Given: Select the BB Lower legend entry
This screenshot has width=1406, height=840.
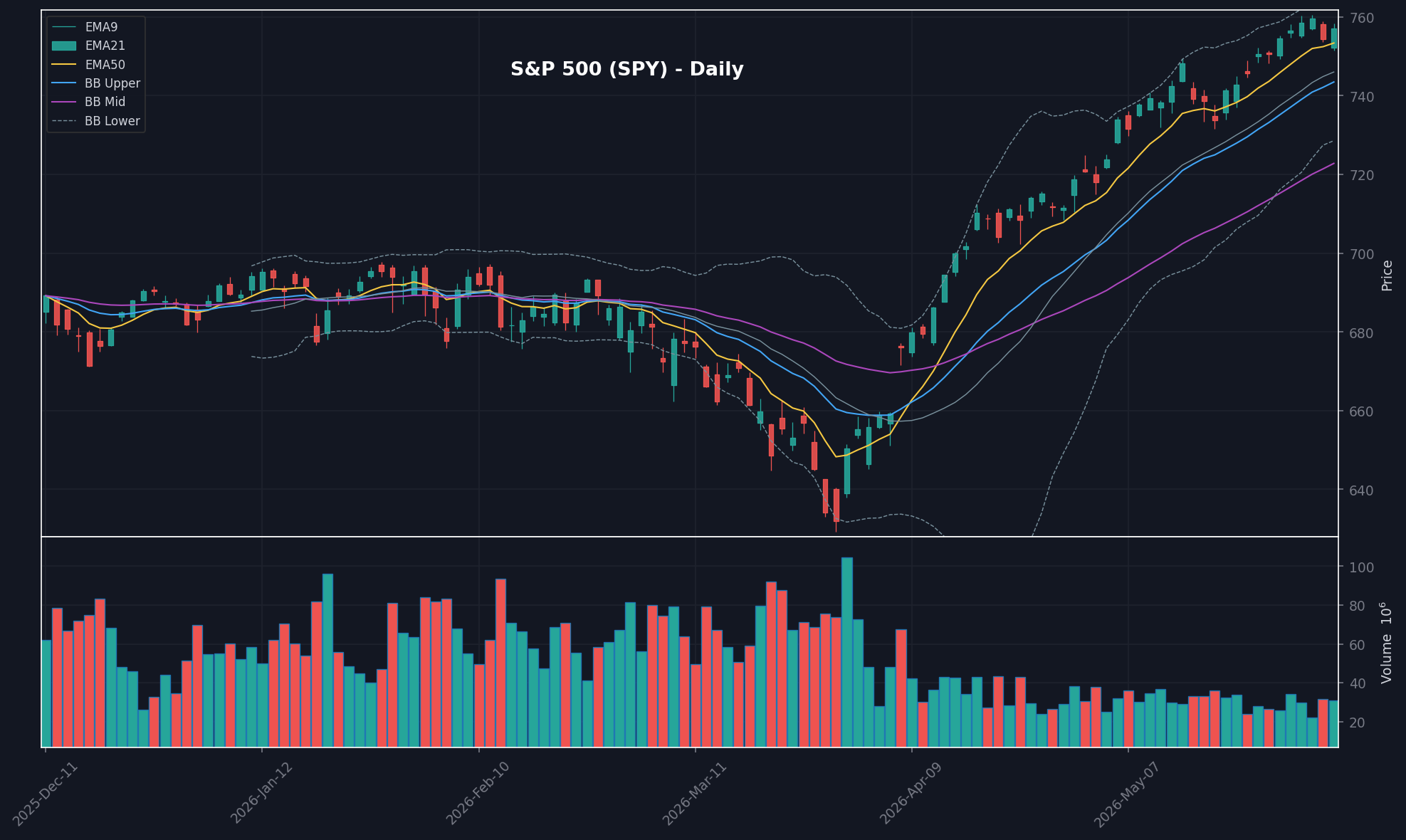Looking at the screenshot, I should (x=96, y=121).
